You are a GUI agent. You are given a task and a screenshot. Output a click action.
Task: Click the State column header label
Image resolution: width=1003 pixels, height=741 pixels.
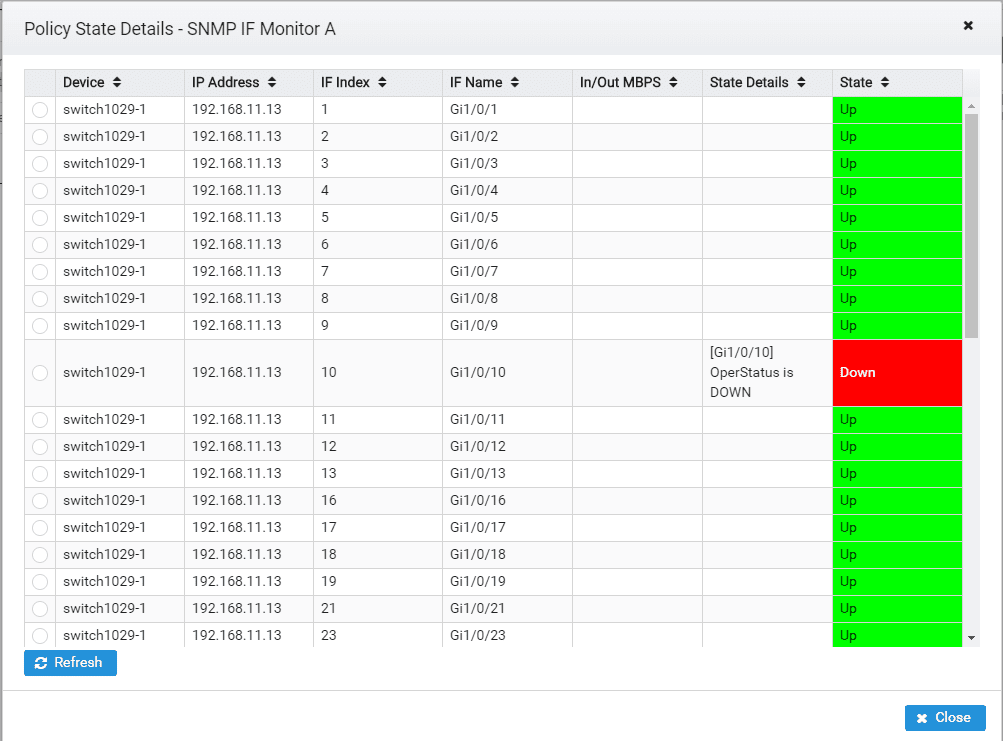pos(856,83)
